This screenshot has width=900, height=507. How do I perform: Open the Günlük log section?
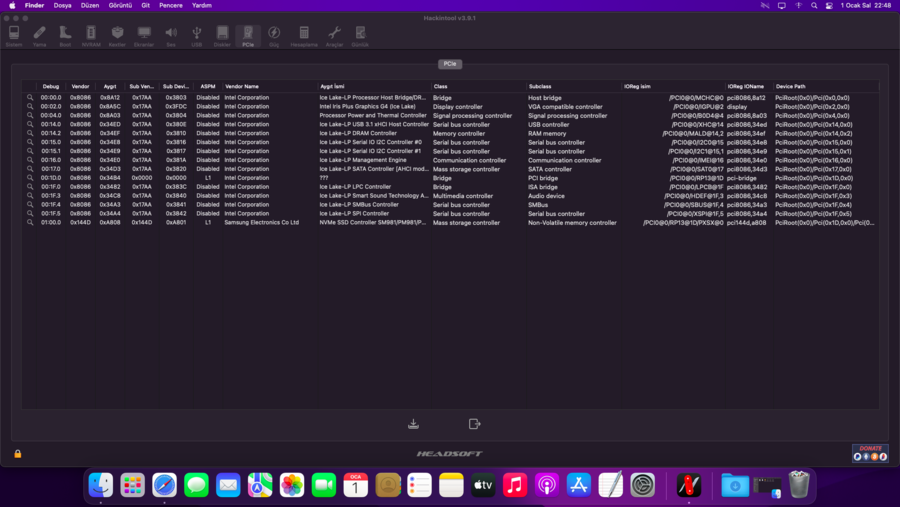pos(360,36)
